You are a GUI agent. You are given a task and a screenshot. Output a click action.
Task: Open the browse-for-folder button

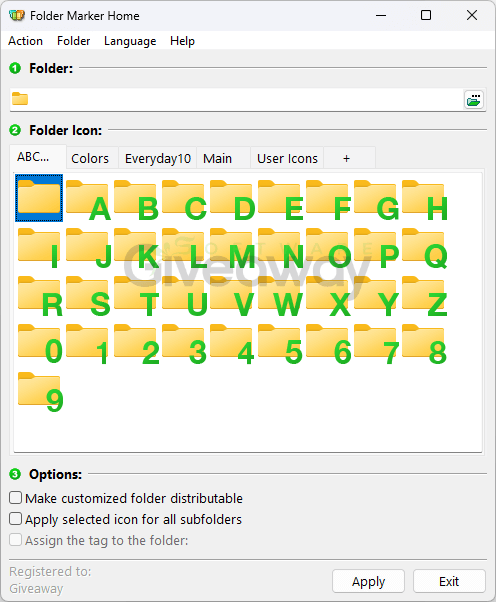tap(474, 100)
